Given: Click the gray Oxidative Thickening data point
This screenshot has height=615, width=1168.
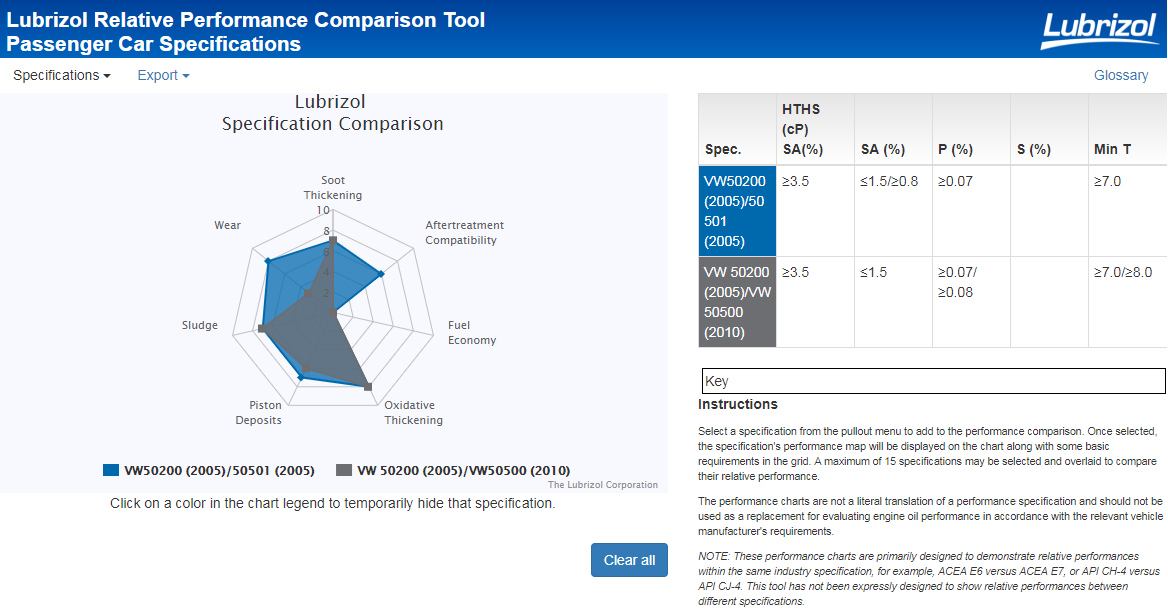Looking at the screenshot, I should [x=367, y=386].
